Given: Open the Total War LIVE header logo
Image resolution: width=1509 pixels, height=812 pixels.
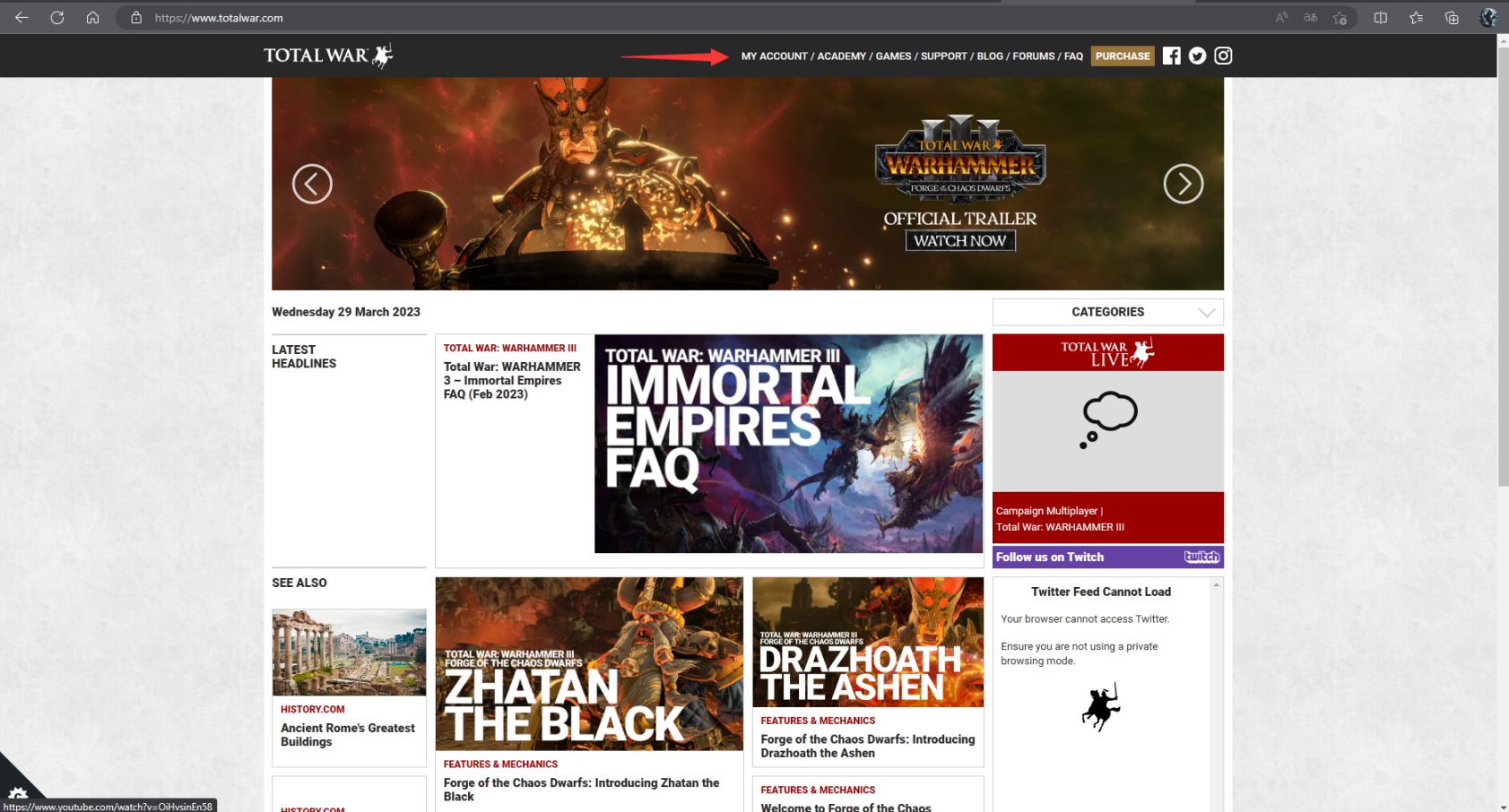Looking at the screenshot, I should click(x=1107, y=352).
